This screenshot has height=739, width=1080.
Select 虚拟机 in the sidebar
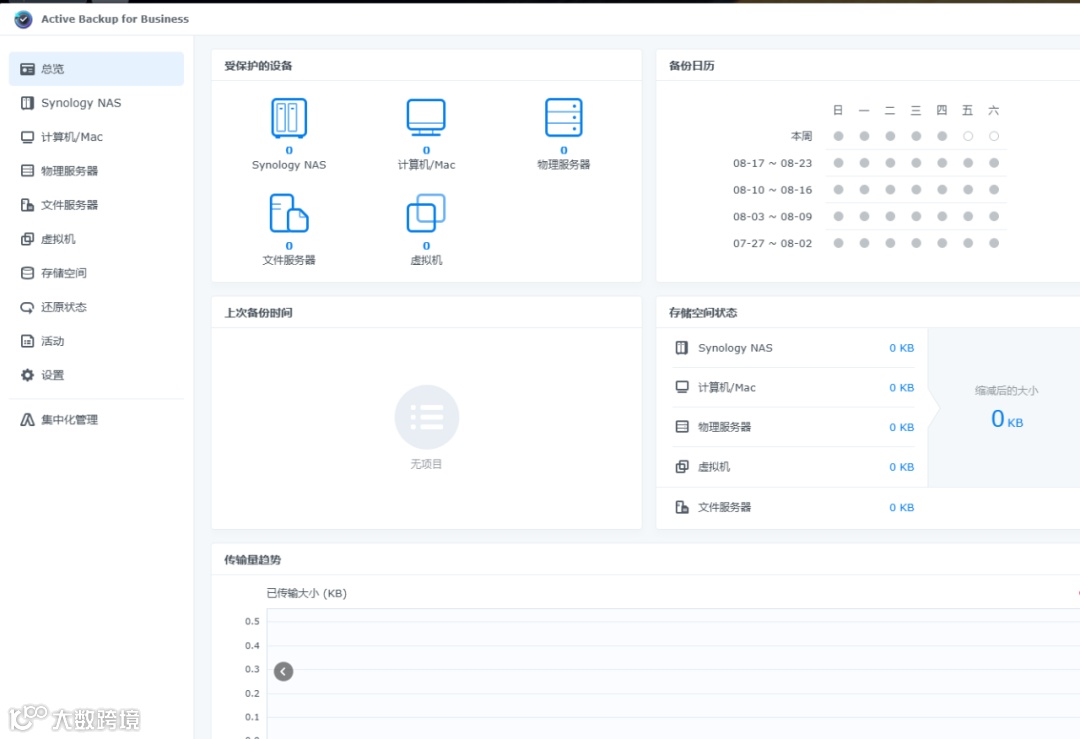click(x=96, y=239)
